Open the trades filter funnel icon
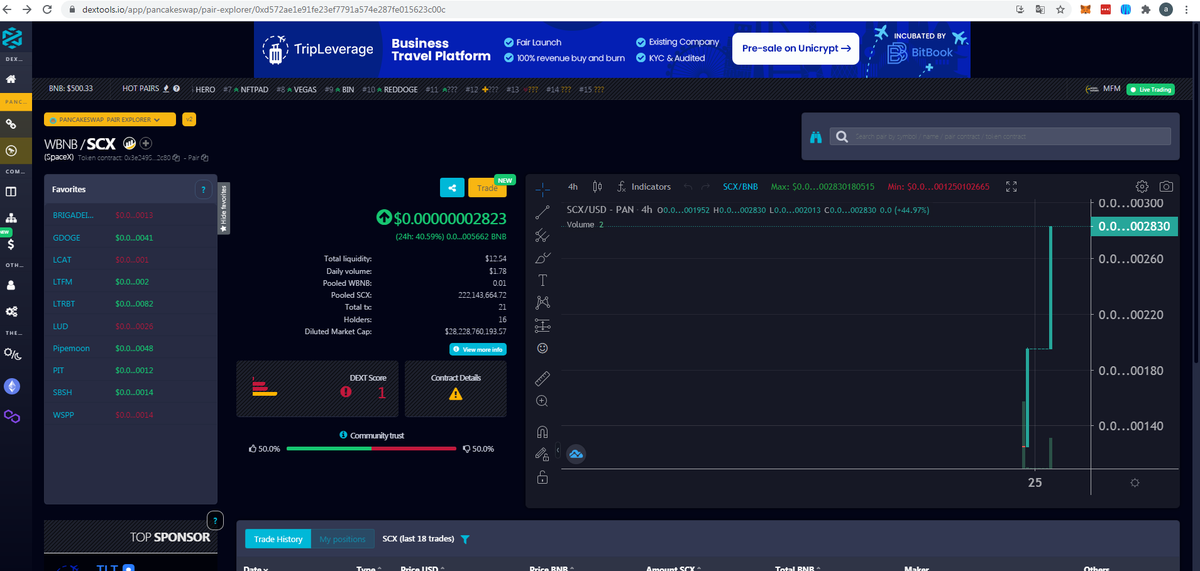 coord(465,539)
